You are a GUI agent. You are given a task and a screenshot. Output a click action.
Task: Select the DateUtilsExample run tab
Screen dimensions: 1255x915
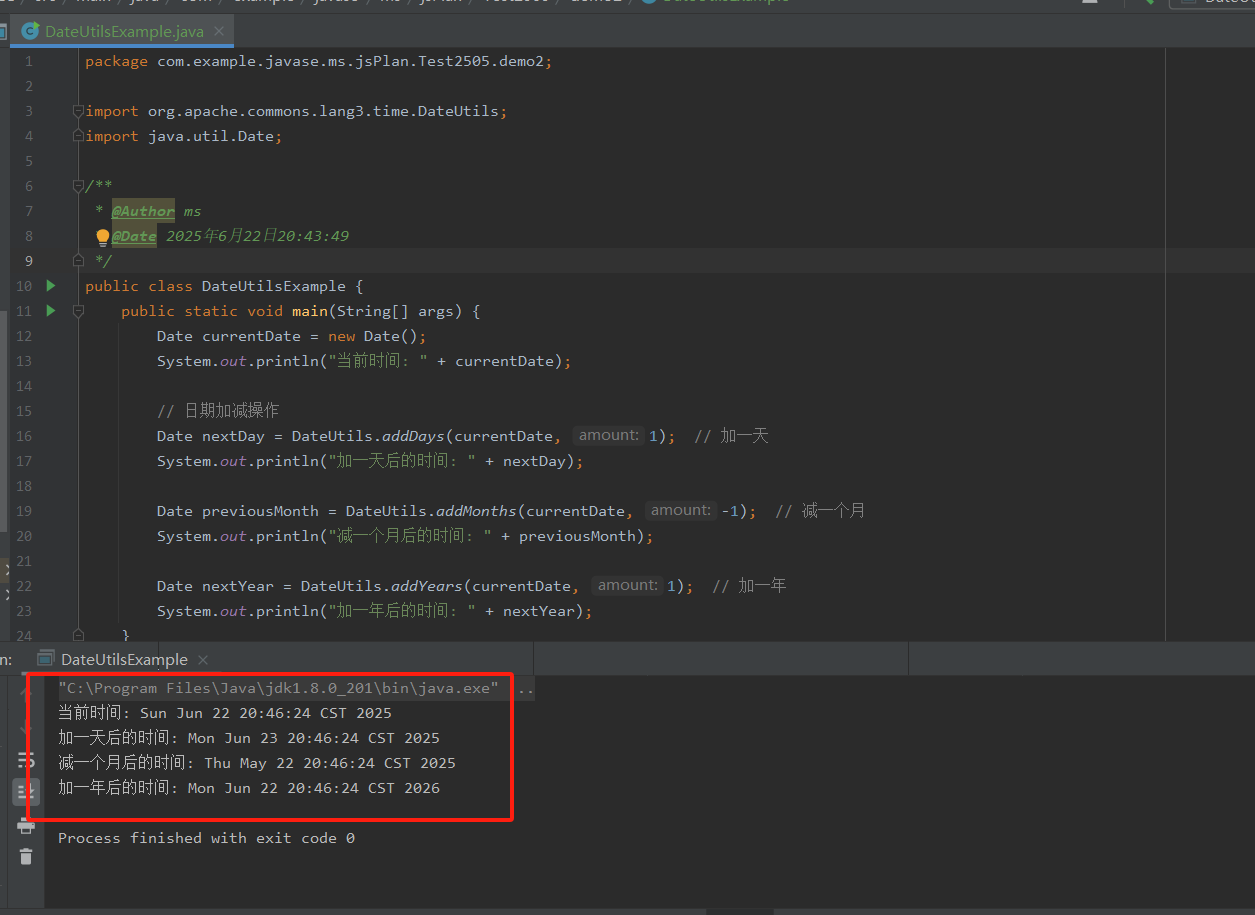tap(124, 659)
